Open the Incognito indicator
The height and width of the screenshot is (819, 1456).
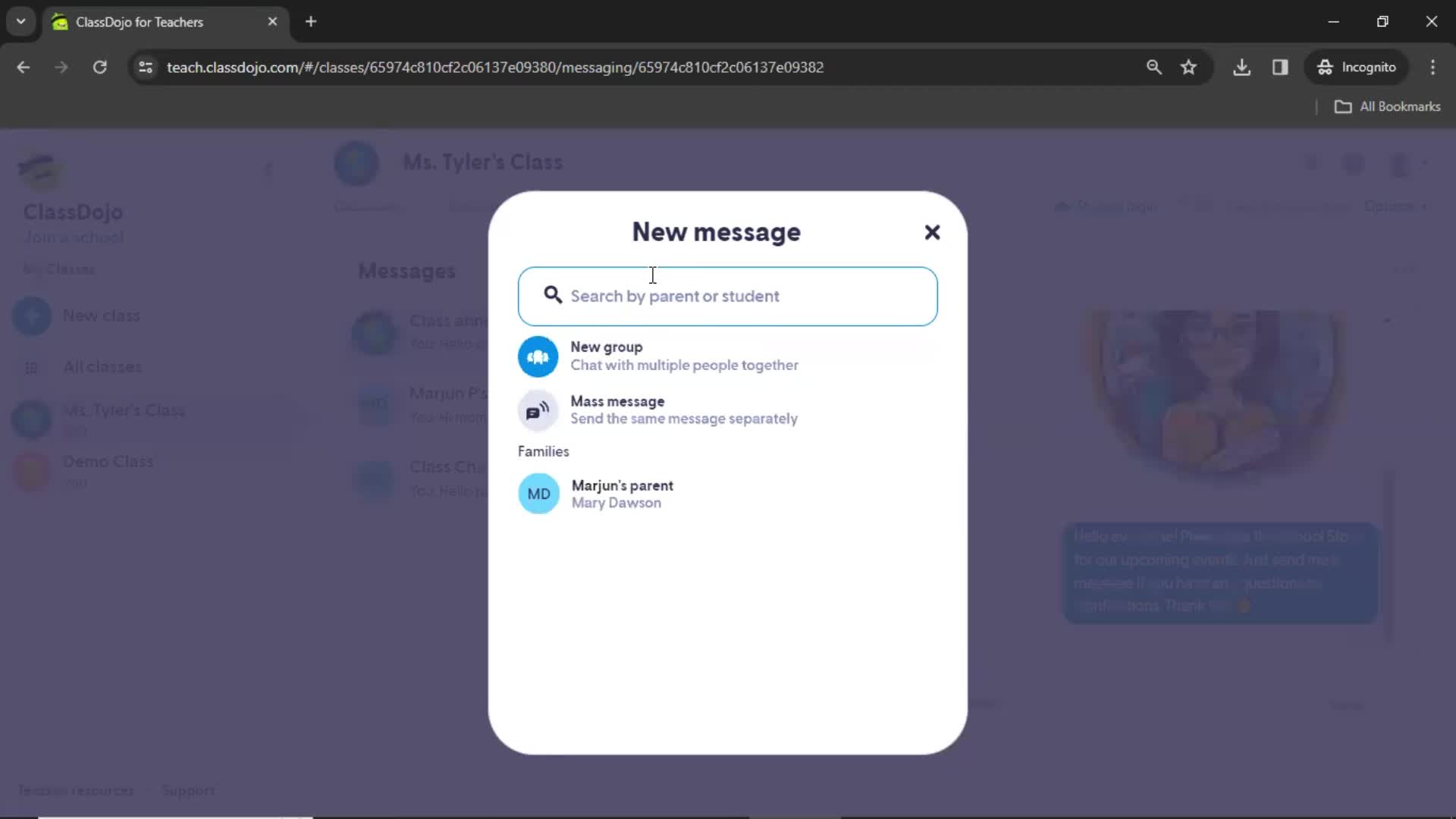click(x=1357, y=67)
